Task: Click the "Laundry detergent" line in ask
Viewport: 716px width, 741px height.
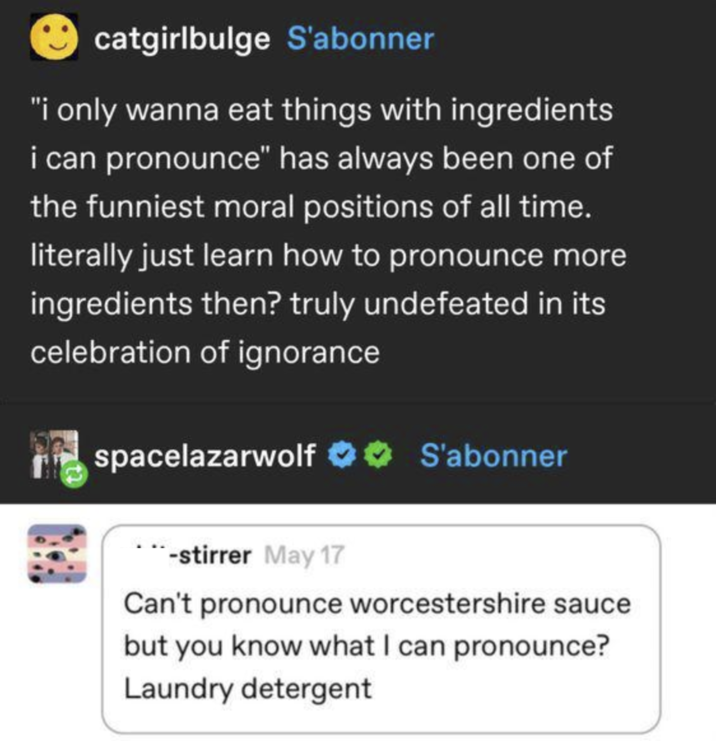Action: [247, 688]
